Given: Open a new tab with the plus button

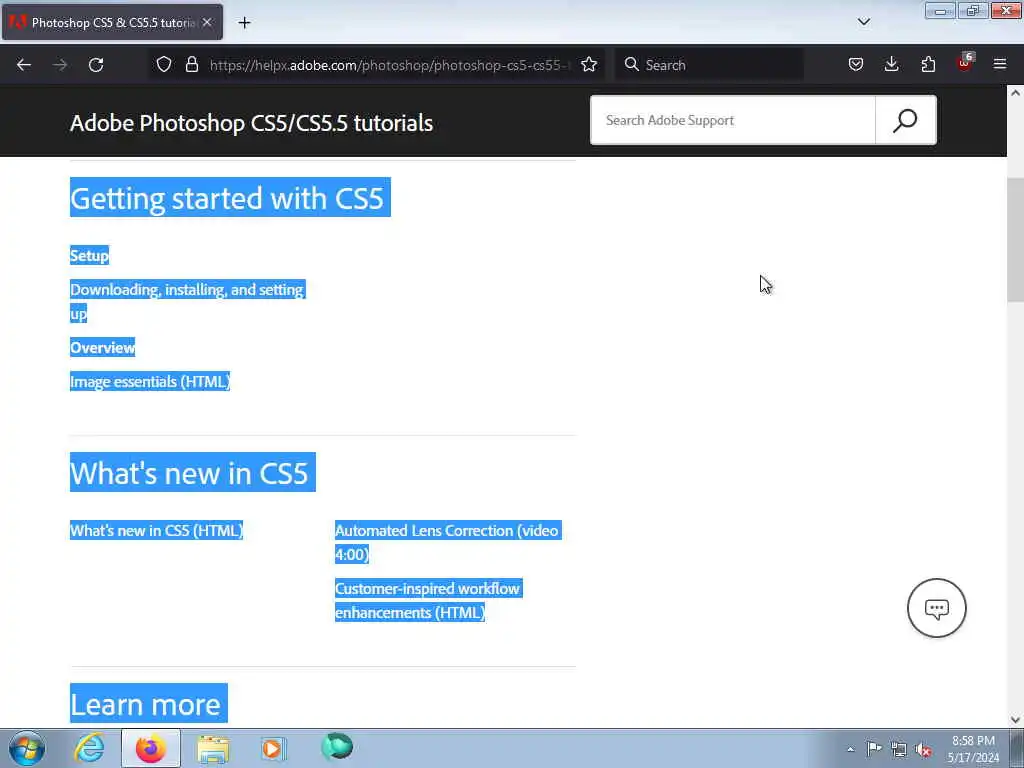Looking at the screenshot, I should click(244, 23).
